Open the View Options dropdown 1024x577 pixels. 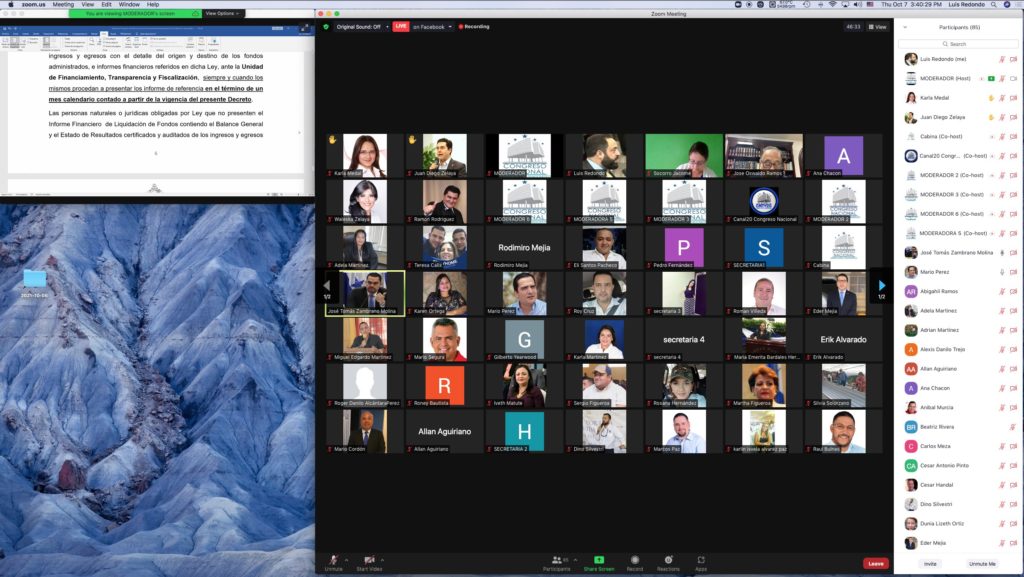[223, 13]
